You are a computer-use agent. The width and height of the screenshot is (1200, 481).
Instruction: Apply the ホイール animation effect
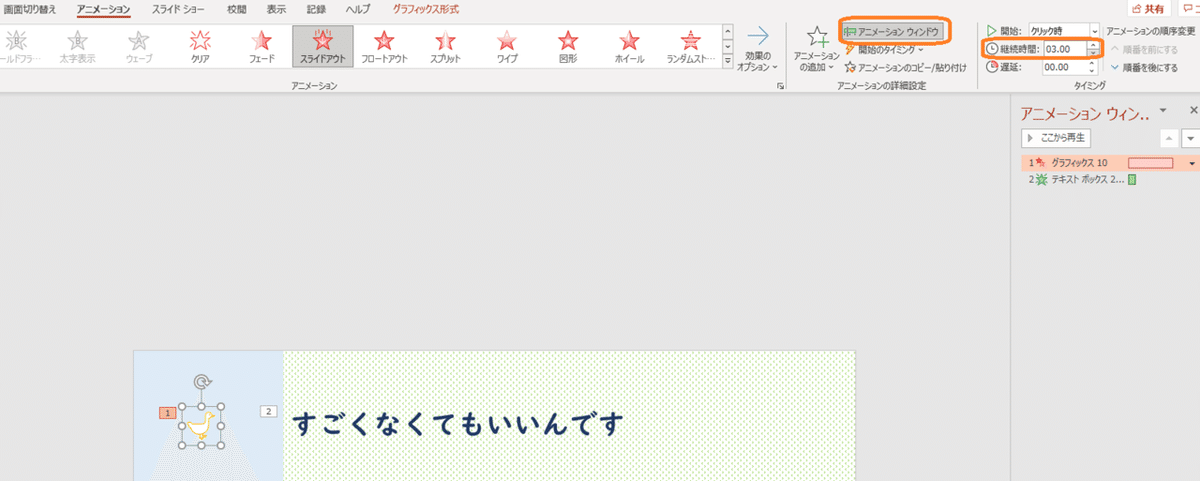629,46
